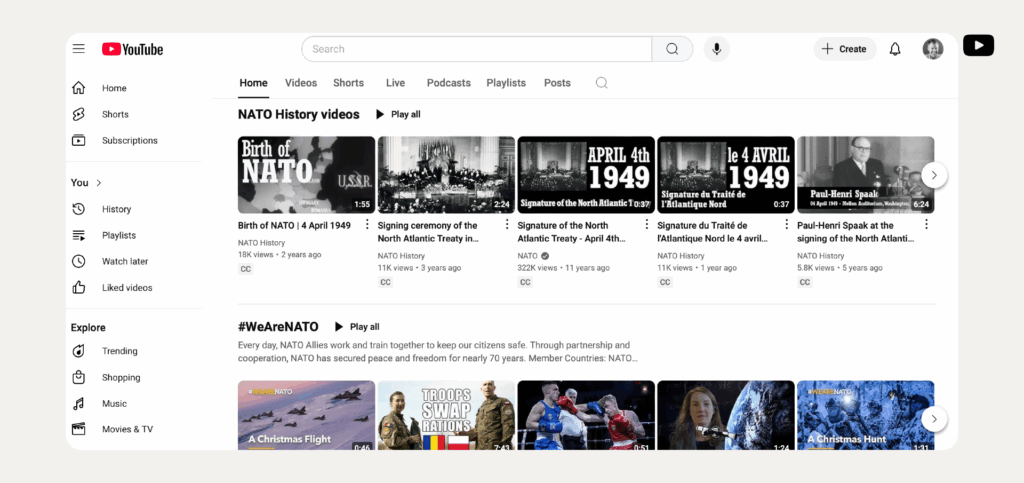Play all #WeAreNATO videos

(x=357, y=326)
